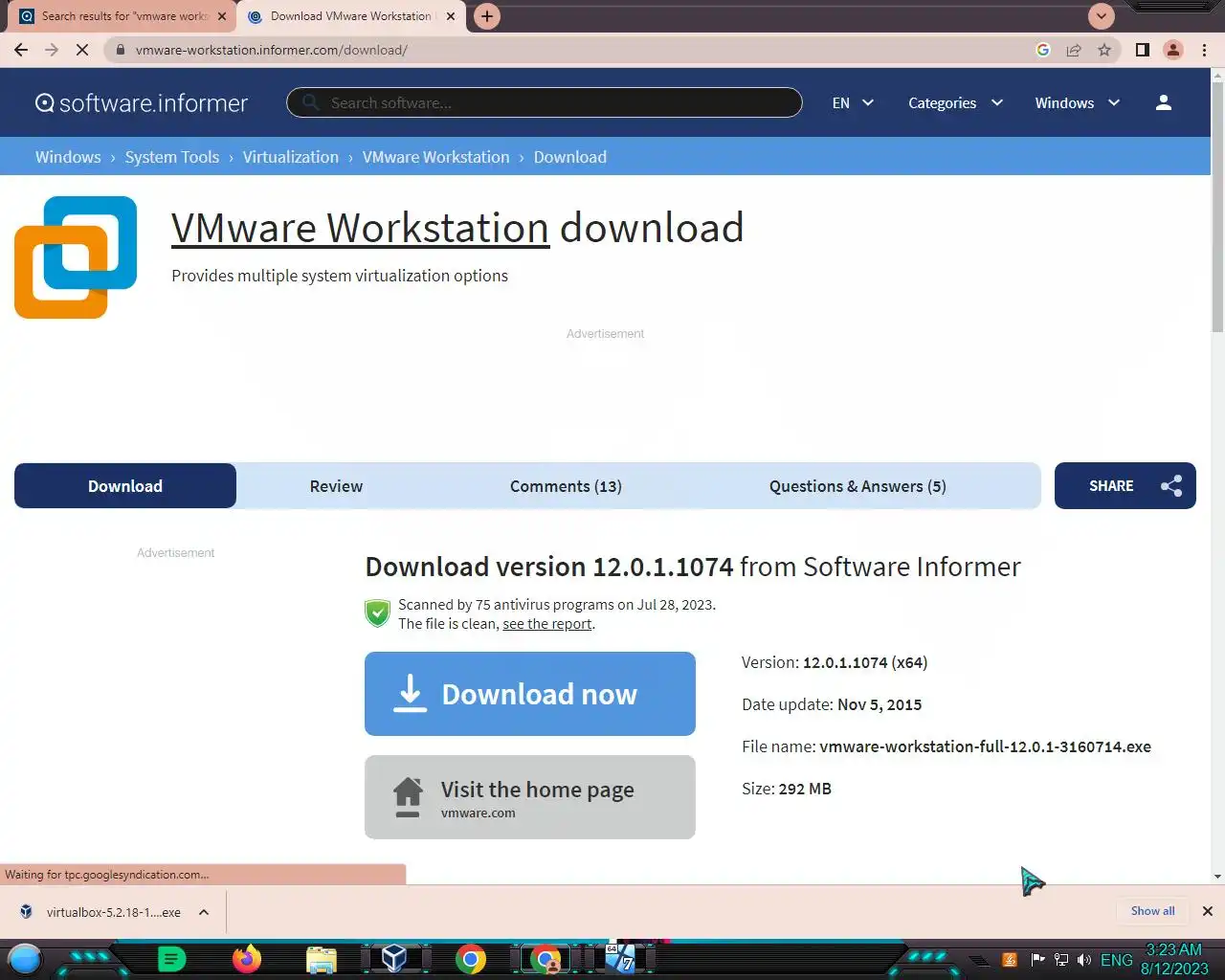Select the Download tab
Viewport: 1225px width, 980px height.
125,486
